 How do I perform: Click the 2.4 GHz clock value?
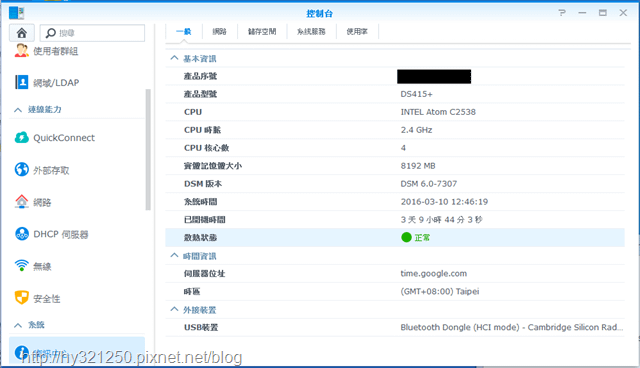tap(416, 130)
